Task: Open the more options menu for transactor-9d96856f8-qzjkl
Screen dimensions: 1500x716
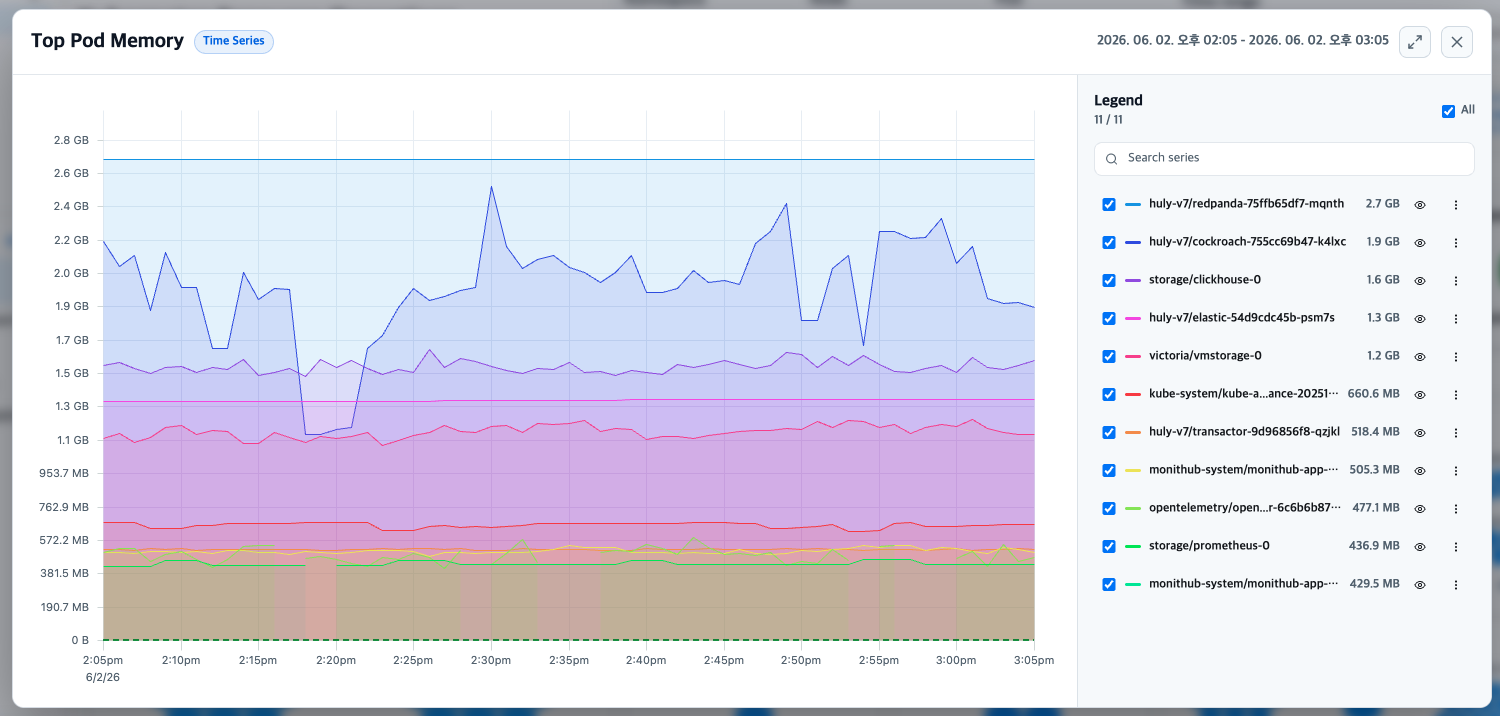Action: [x=1456, y=433]
